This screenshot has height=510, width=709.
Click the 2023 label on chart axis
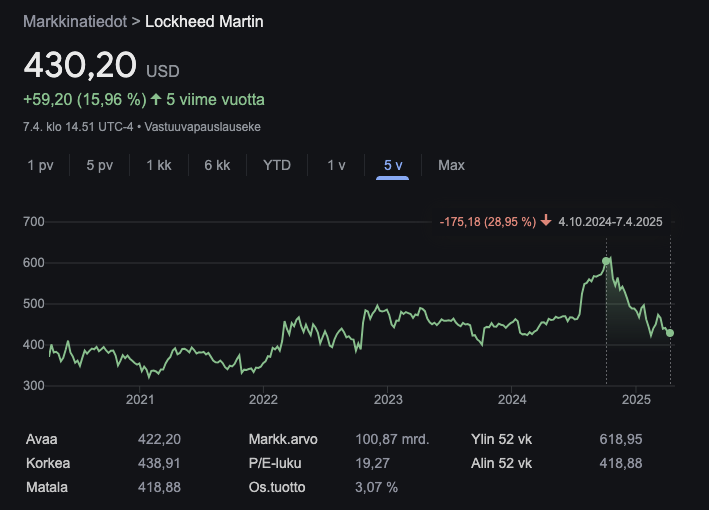click(387, 400)
